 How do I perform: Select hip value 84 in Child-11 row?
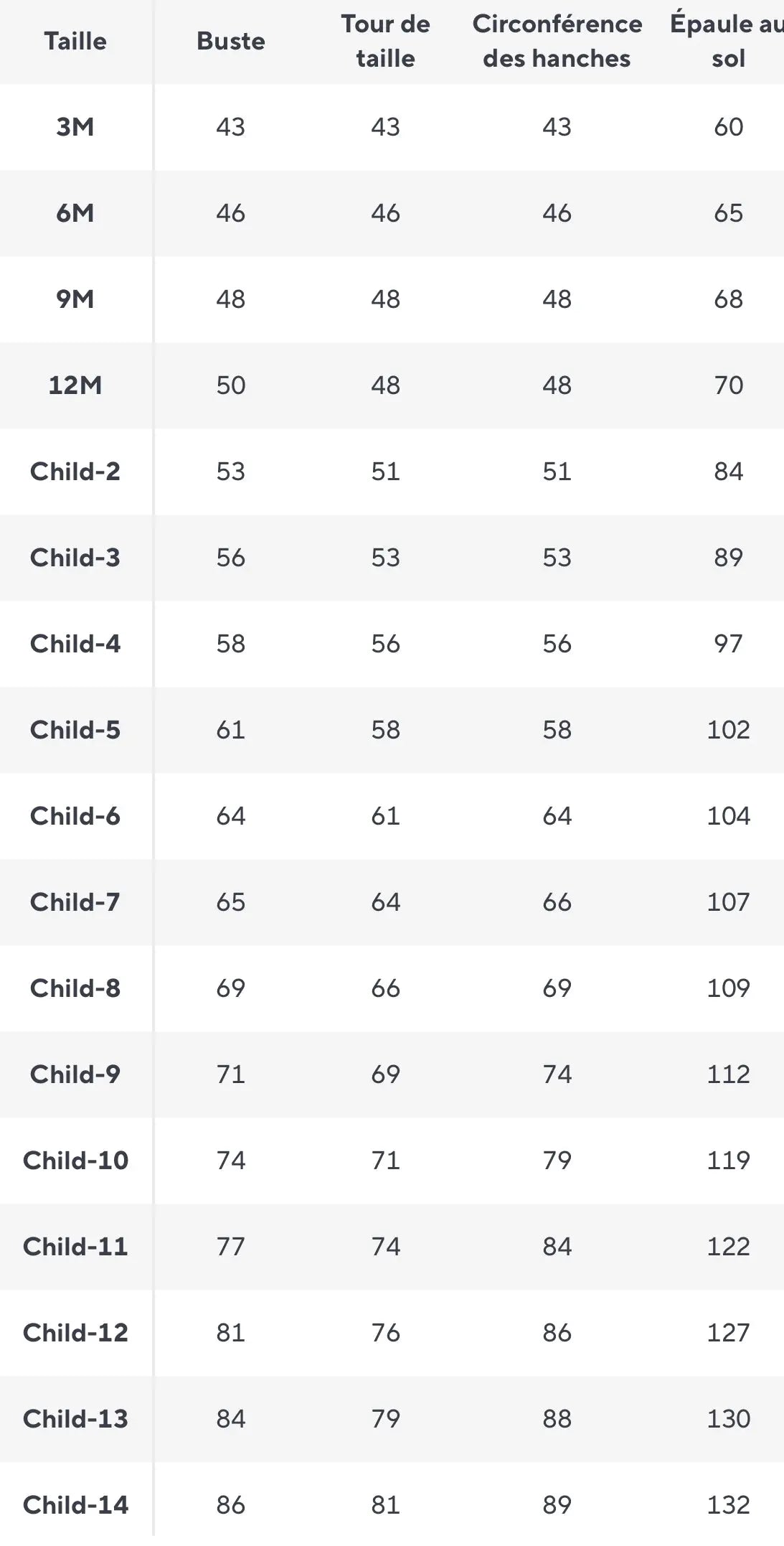pos(557,1247)
